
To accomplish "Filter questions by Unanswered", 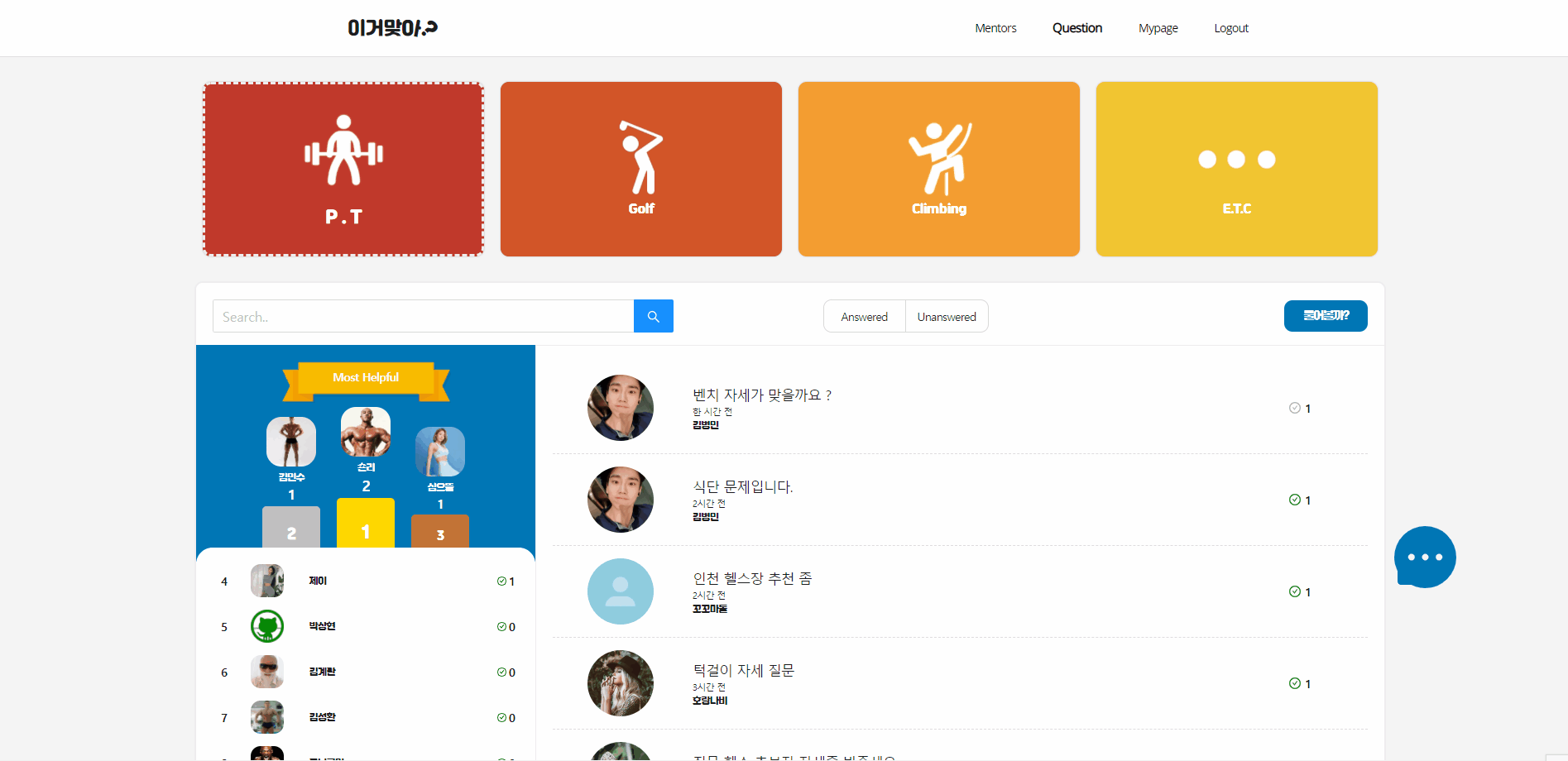I will 947,316.
